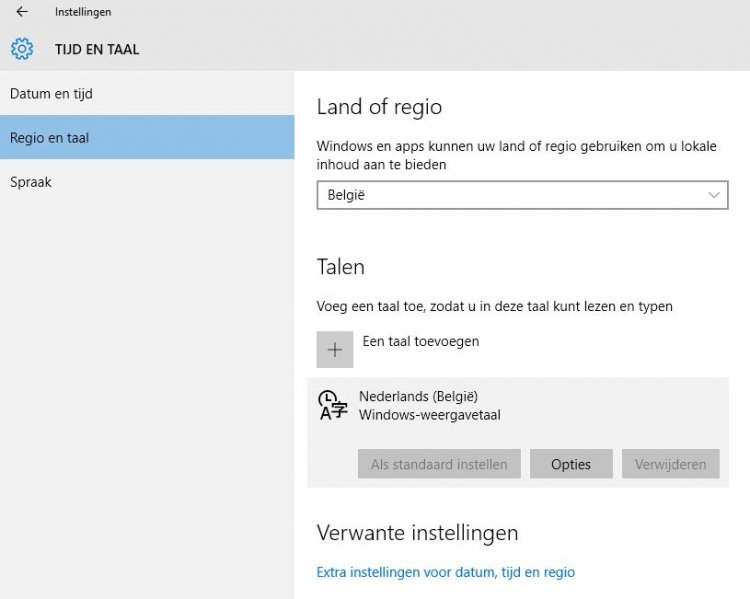Click the Verwante instellingen heading
Image resolution: width=750 pixels, height=599 pixels.
417,532
